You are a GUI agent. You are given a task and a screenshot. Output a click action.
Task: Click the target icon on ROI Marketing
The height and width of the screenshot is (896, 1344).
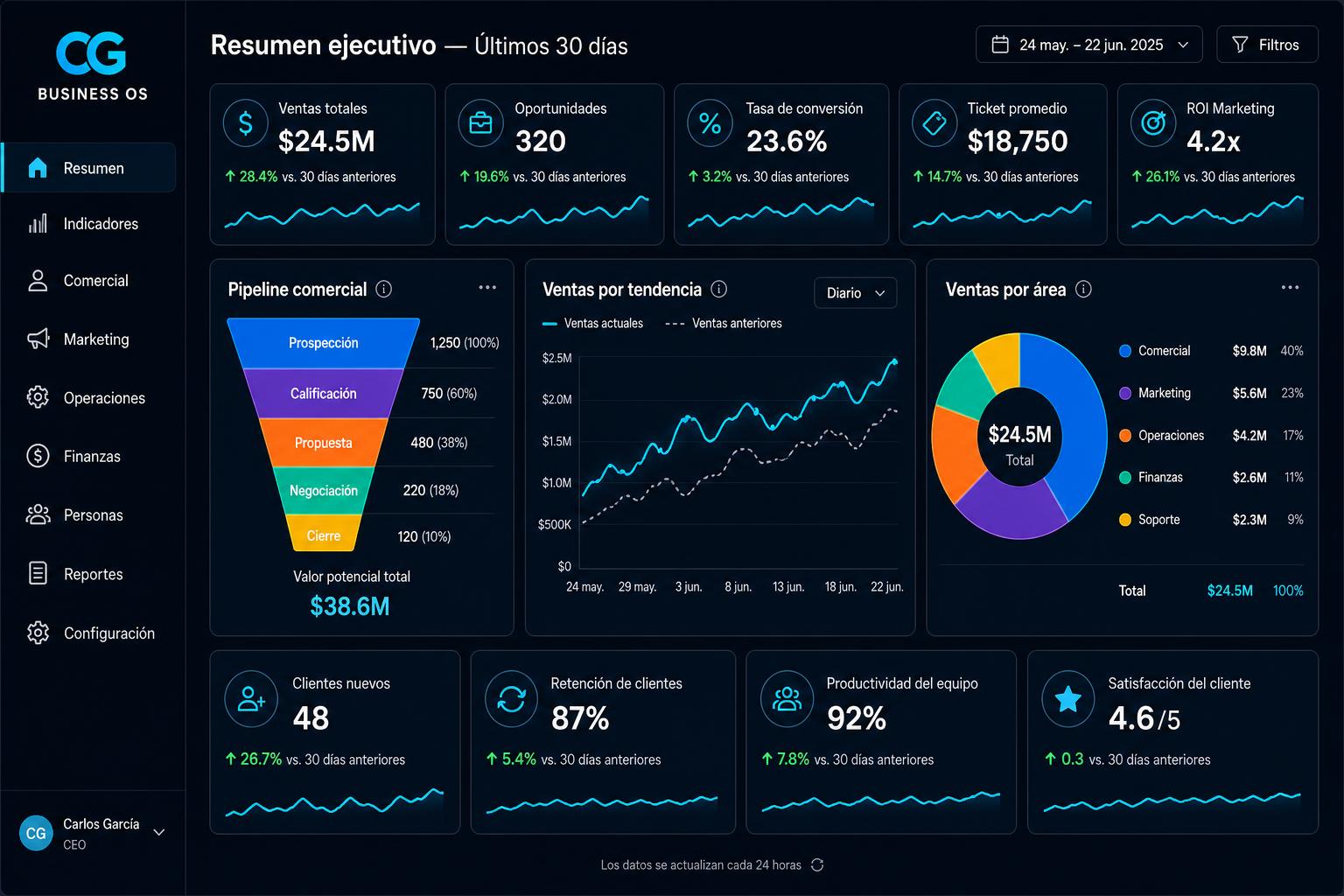[x=1153, y=123]
